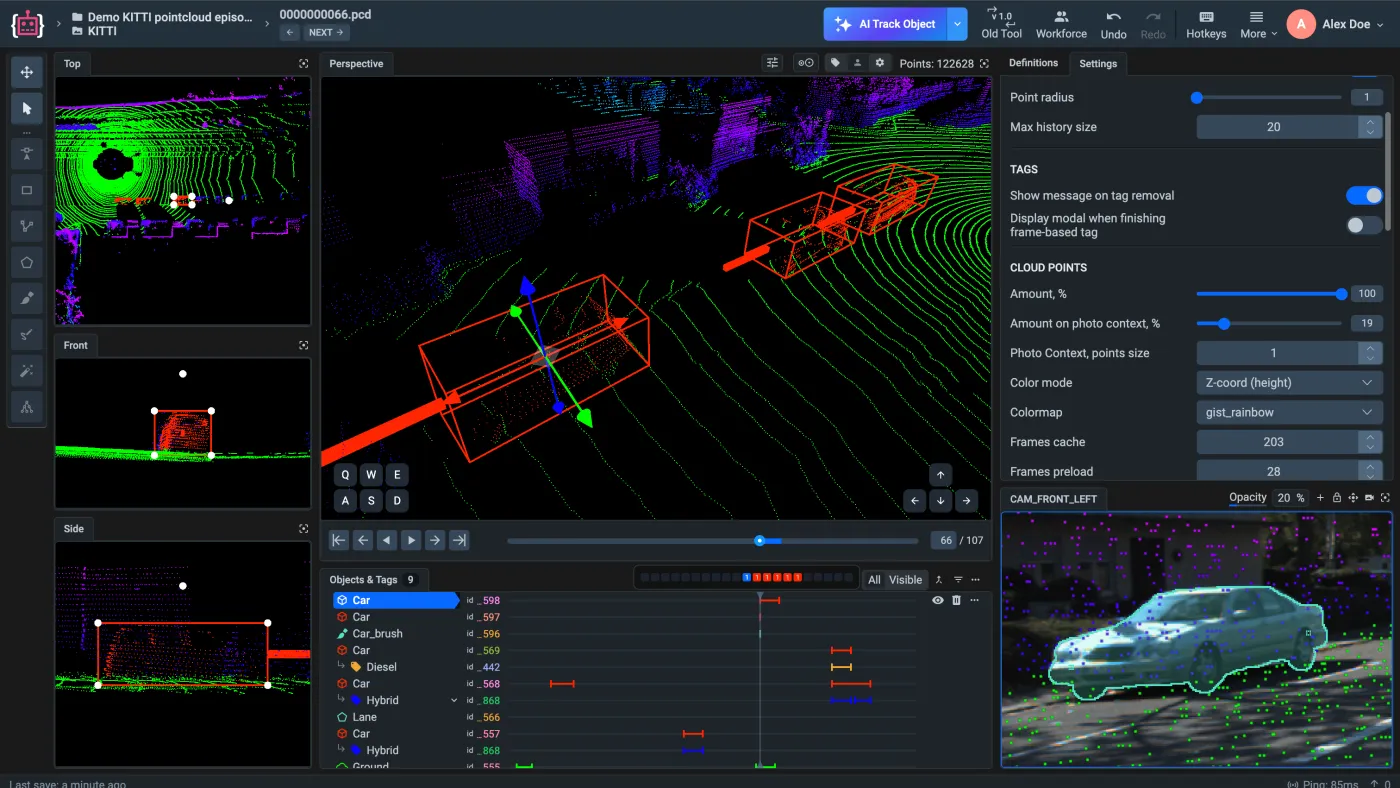Open AI Track Object dropdown arrow
Screen dimensions: 1400x788
click(958, 24)
